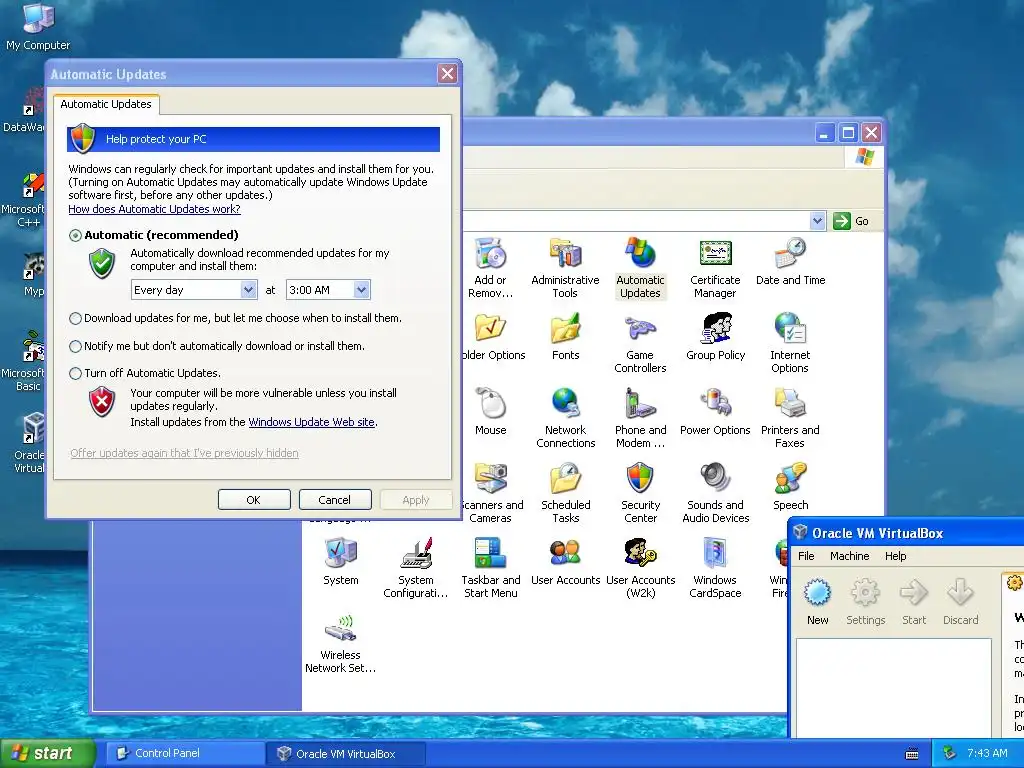Open Scheduled Tasks folder

click(x=566, y=493)
